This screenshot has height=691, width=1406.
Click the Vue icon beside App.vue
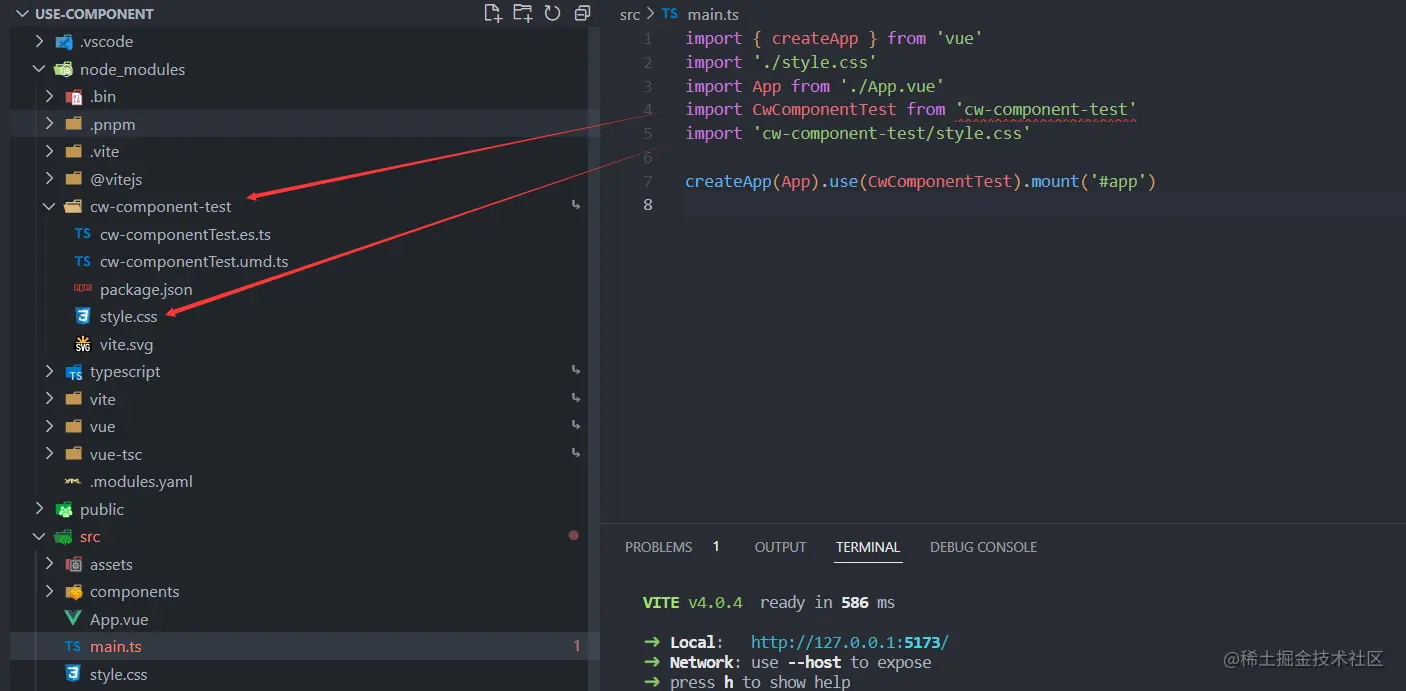[73, 619]
